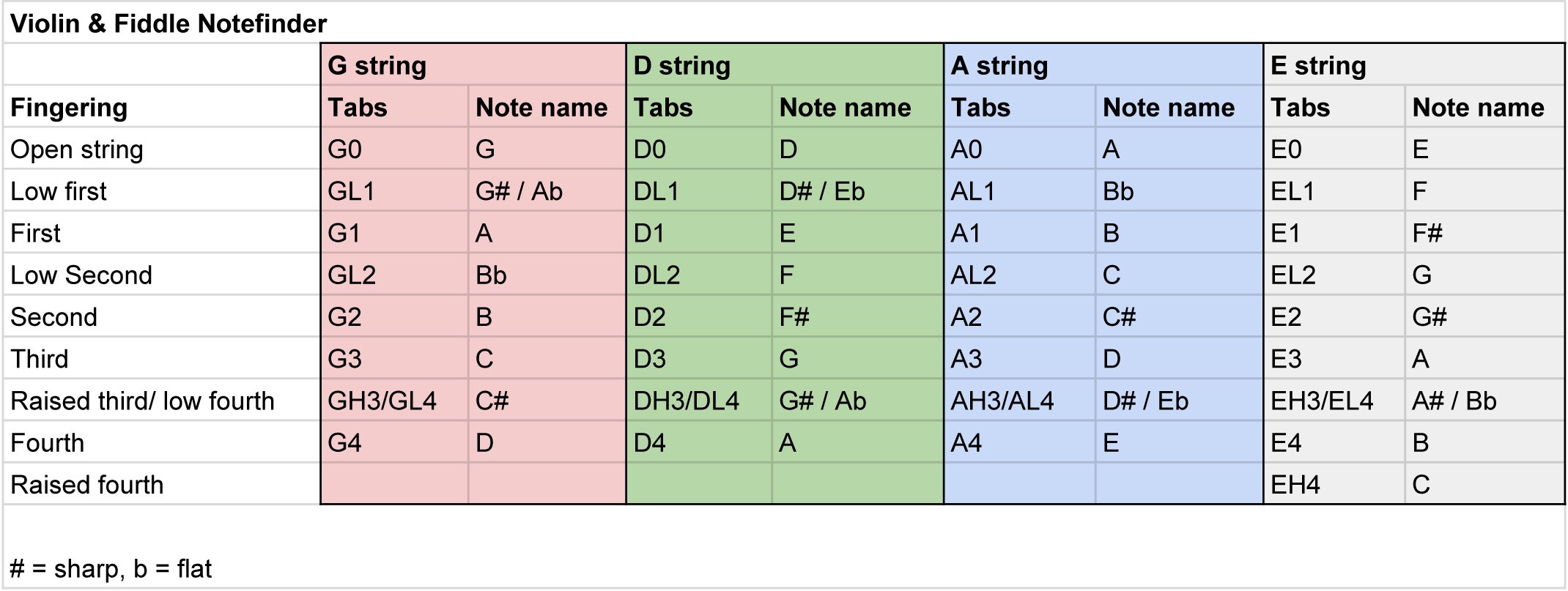Click the C# note in the A string column
This screenshot has height=591, width=1568.
pos(1179,317)
